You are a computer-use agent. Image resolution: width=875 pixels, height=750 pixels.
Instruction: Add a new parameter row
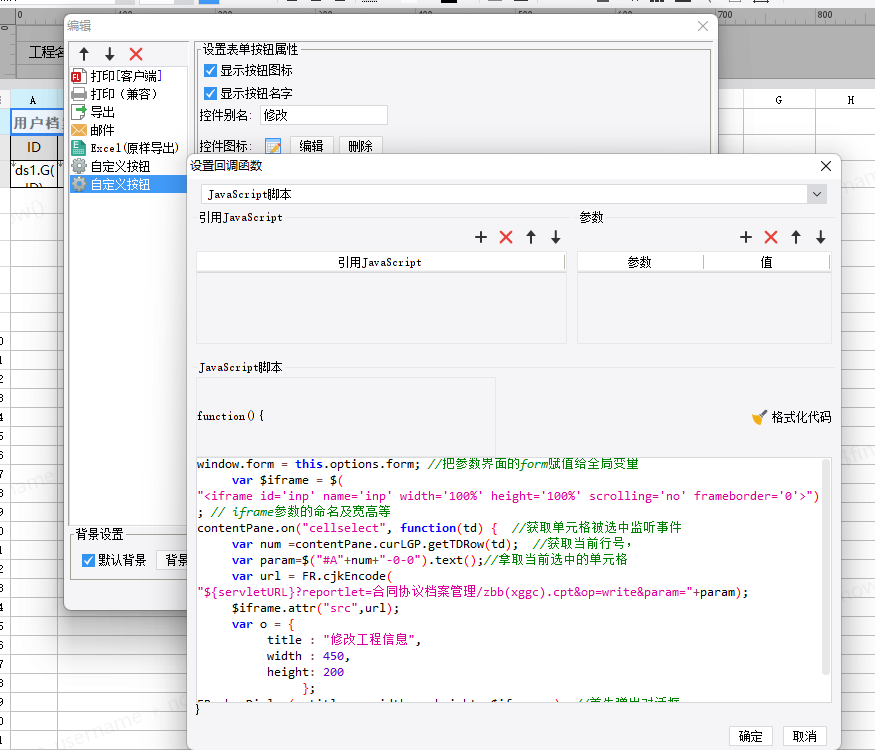[x=746, y=237]
